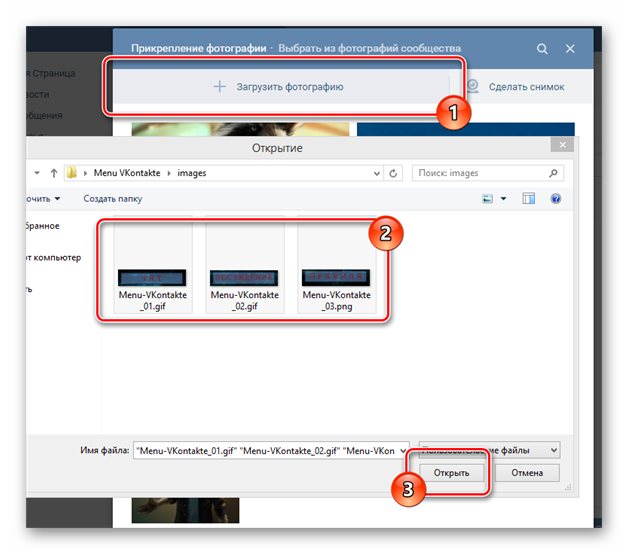Click the Поиск: images search field
628x554 pixels.
pos(488,173)
